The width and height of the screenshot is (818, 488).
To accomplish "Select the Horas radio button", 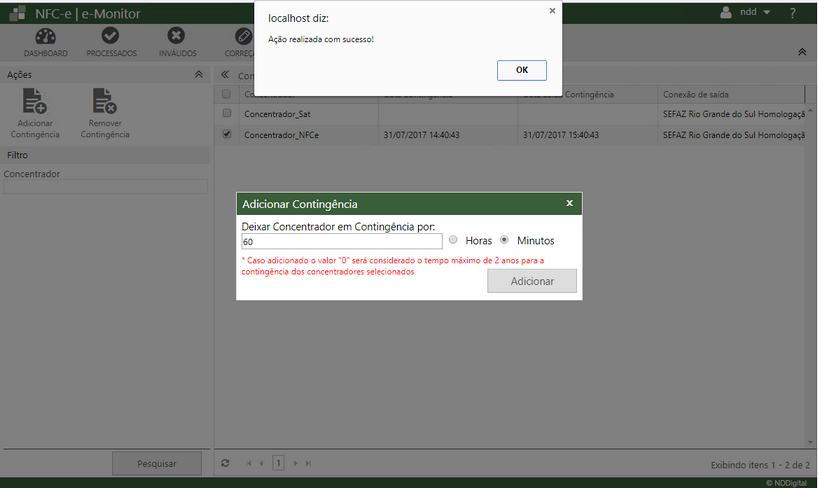I will click(x=453, y=240).
